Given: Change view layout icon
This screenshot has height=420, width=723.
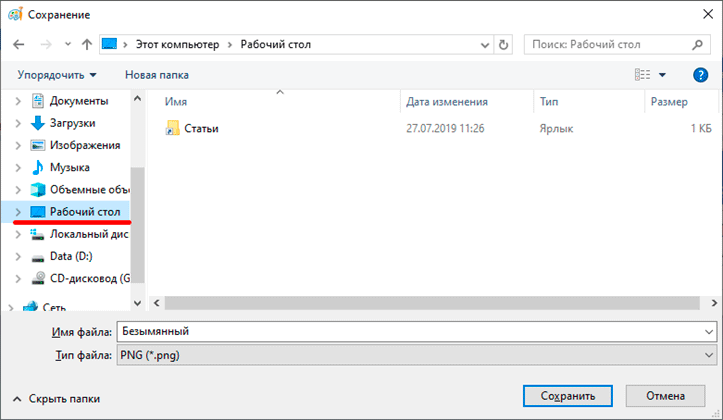Looking at the screenshot, I should (x=642, y=75).
